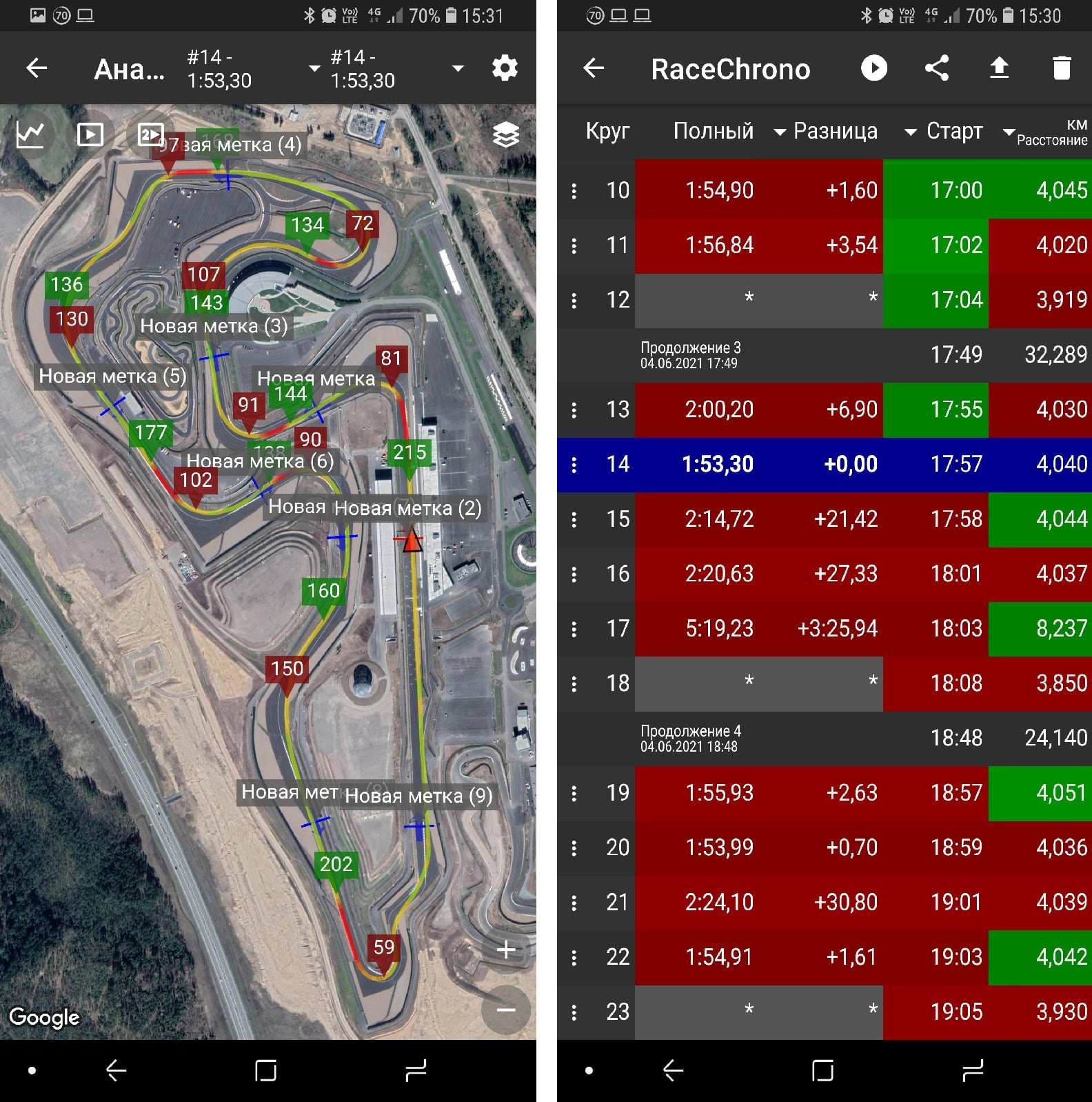The image size is (1092, 1102).
Task: Export the session with upload icon
Action: click(999, 68)
